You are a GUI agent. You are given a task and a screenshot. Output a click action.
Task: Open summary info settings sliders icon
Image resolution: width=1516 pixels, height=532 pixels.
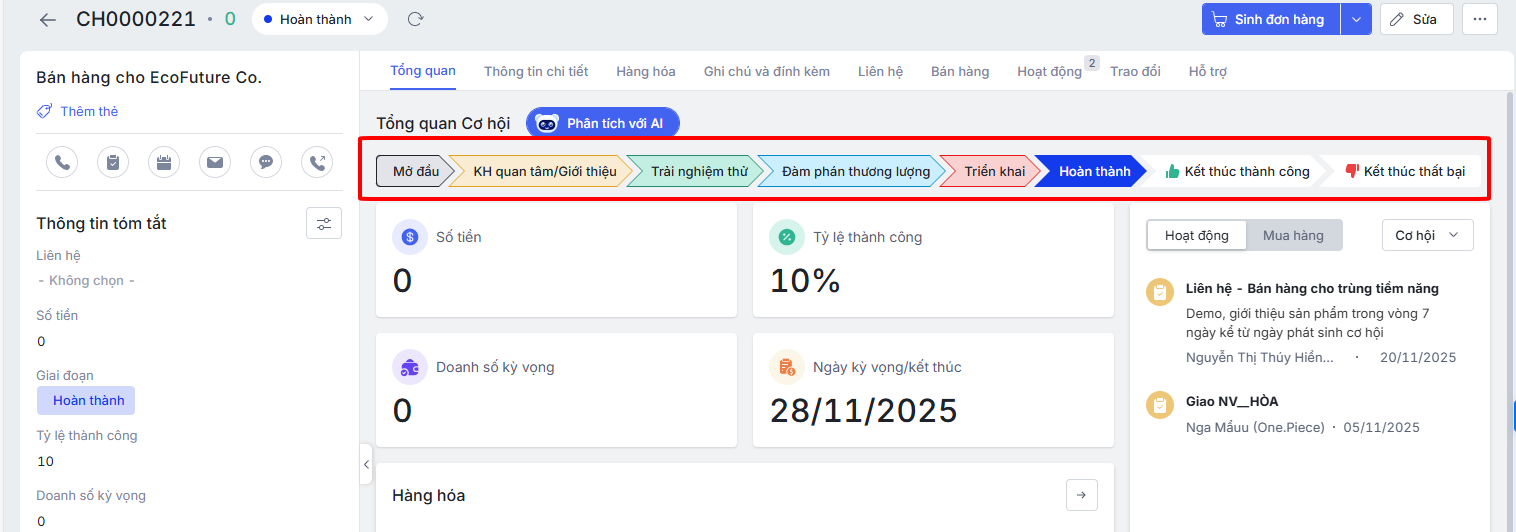pos(324,223)
